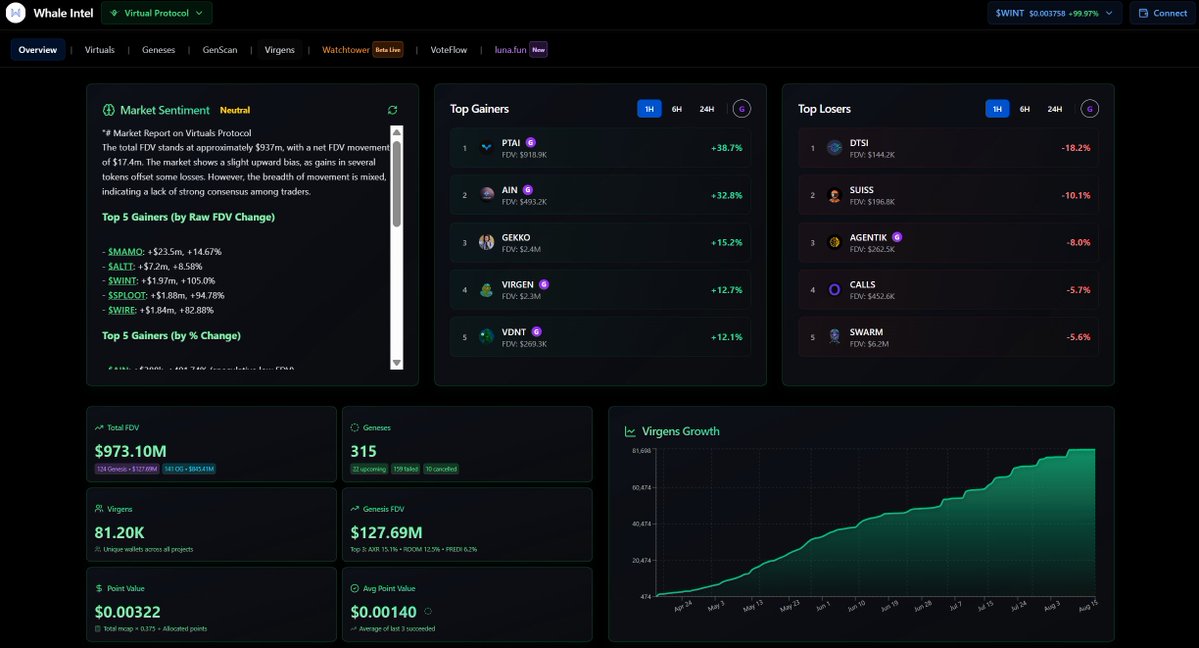Viewport: 1199px width, 648px height.
Task: Click the -18.2% loss for DTSI
Action: (x=1076, y=148)
